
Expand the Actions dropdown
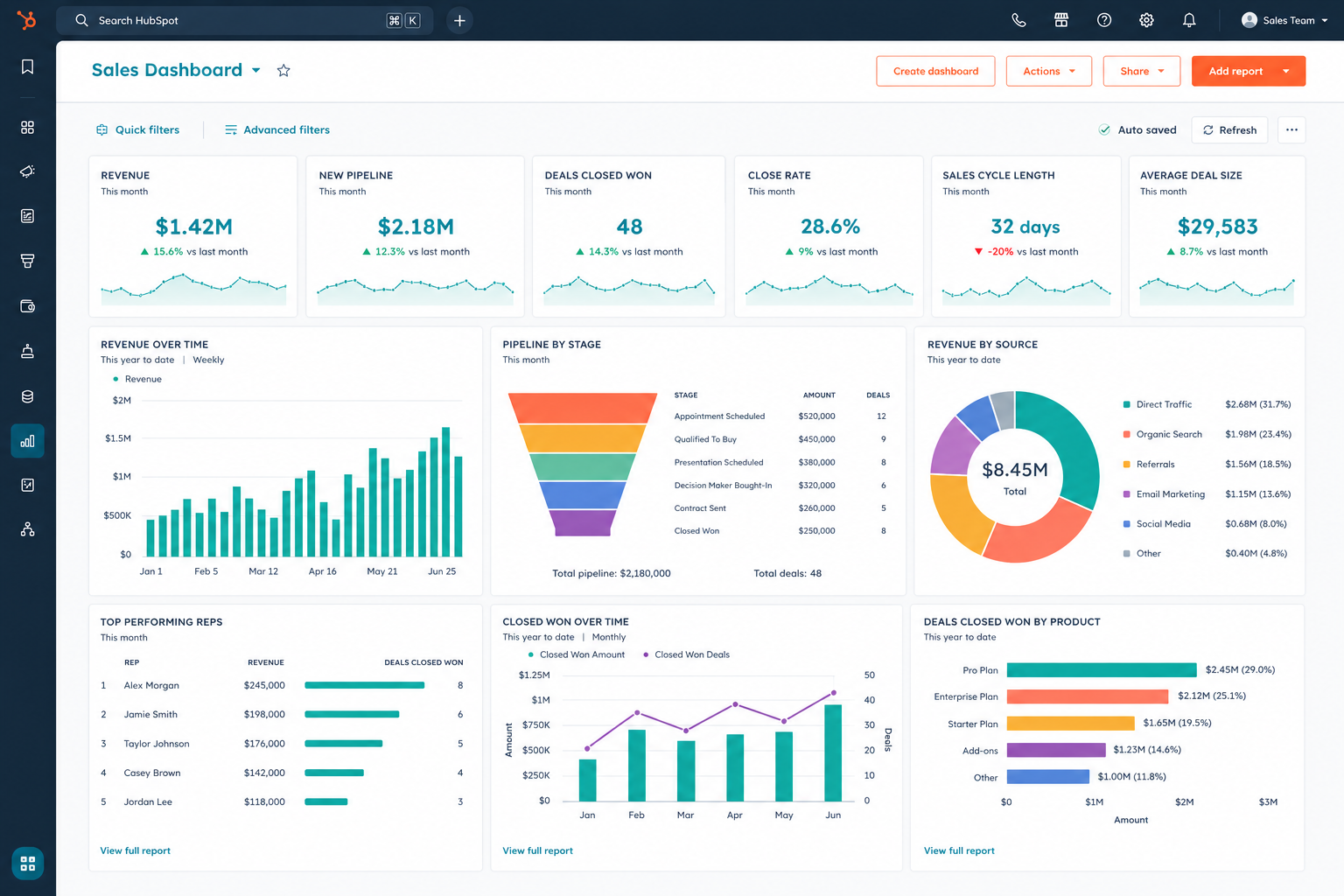tap(1049, 71)
